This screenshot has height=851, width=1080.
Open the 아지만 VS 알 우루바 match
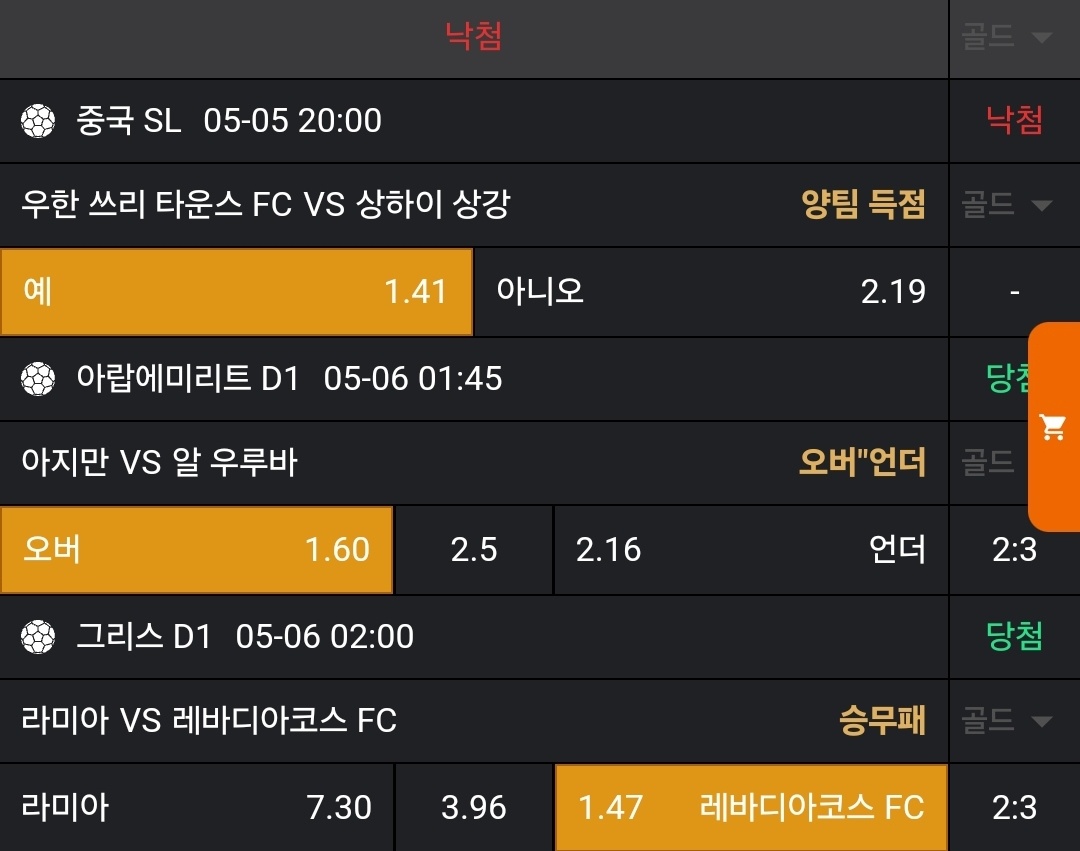pyautogui.click(x=160, y=463)
